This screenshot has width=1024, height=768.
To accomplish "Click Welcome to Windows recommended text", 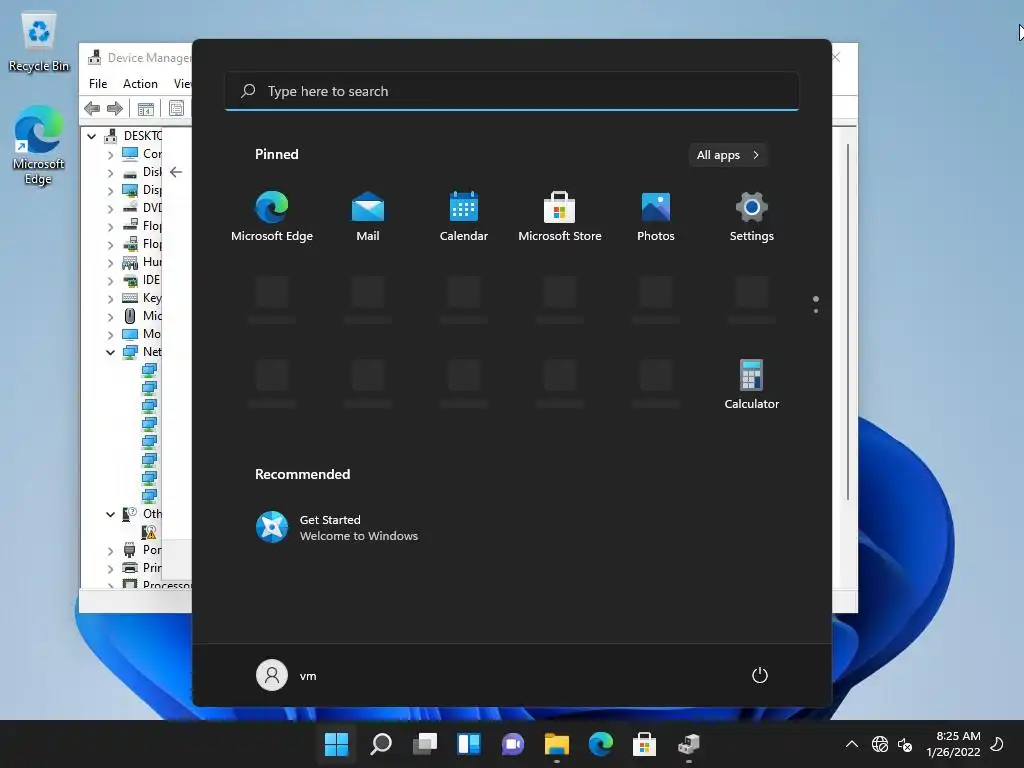I will [359, 536].
